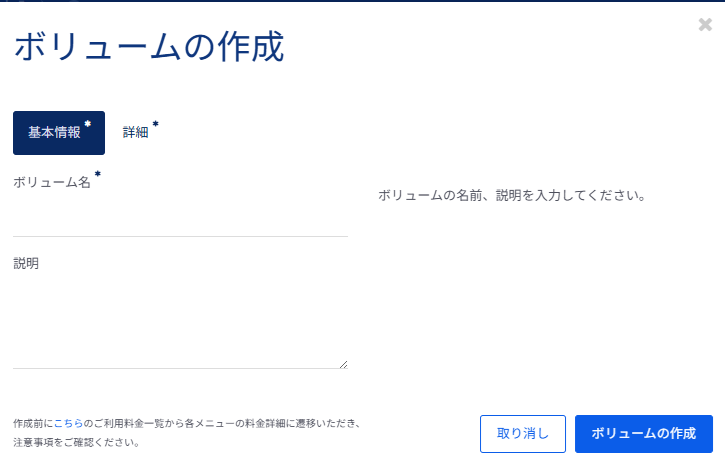Click the help text about entering name and description
Screen dimensions: 725x464
[511, 196]
